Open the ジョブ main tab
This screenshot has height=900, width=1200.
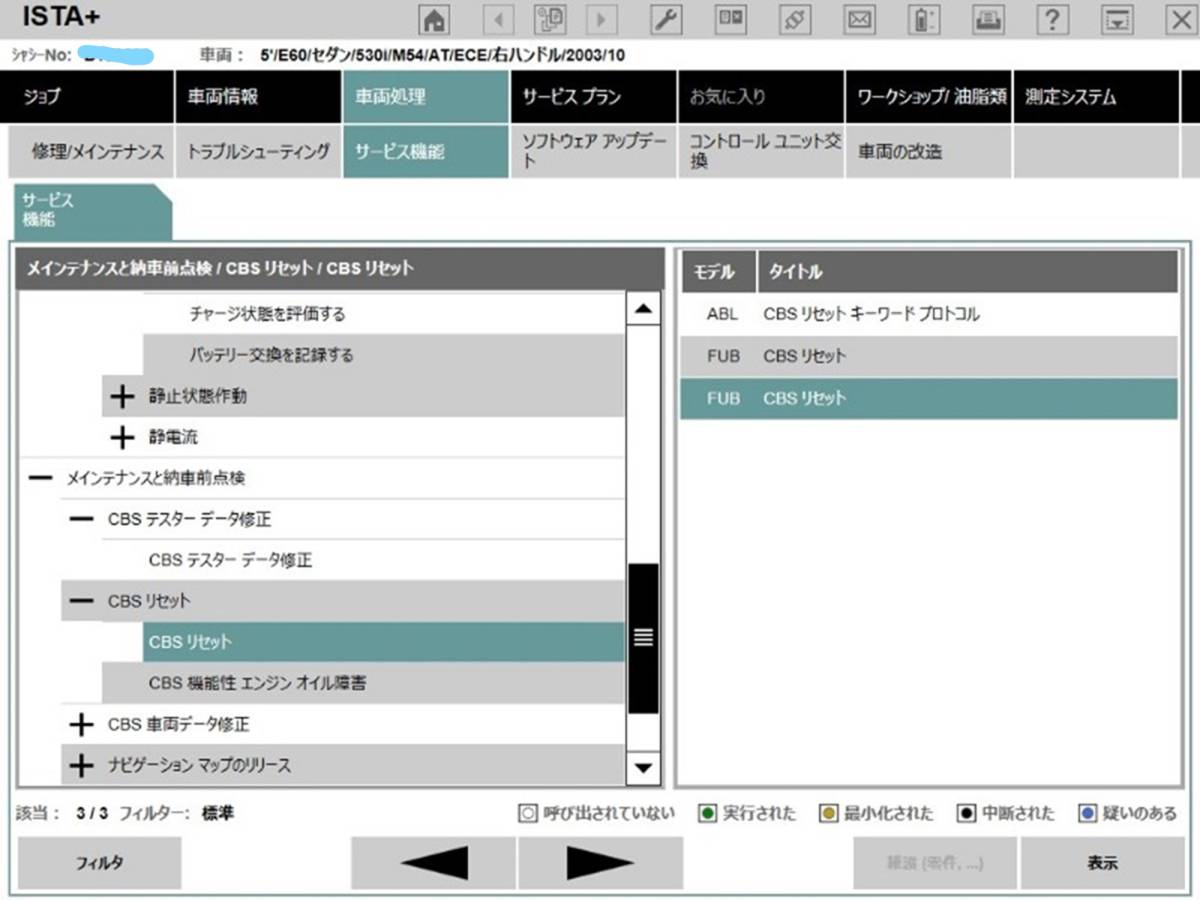(87, 97)
